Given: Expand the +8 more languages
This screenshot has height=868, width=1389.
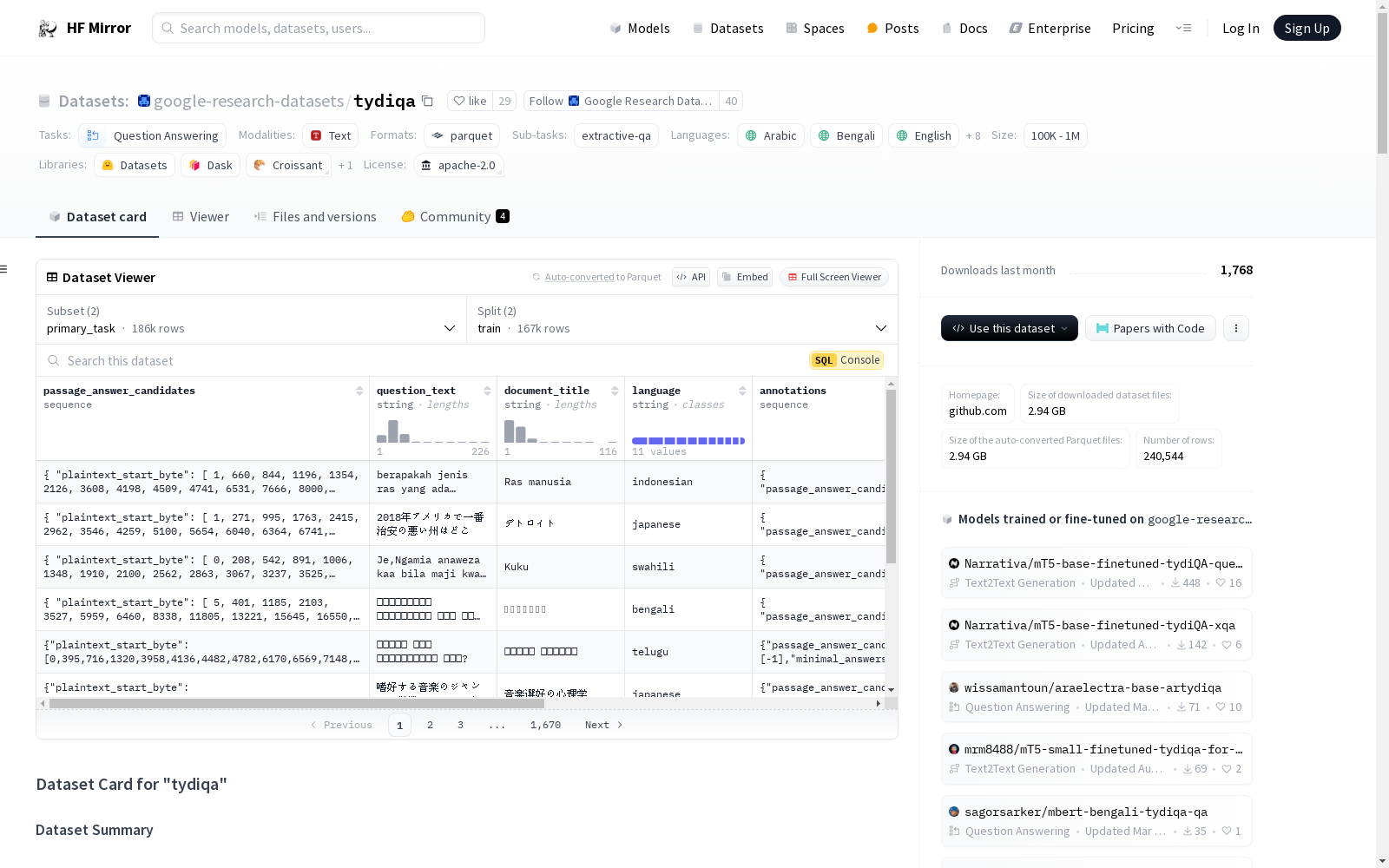Looking at the screenshot, I should coord(973,136).
